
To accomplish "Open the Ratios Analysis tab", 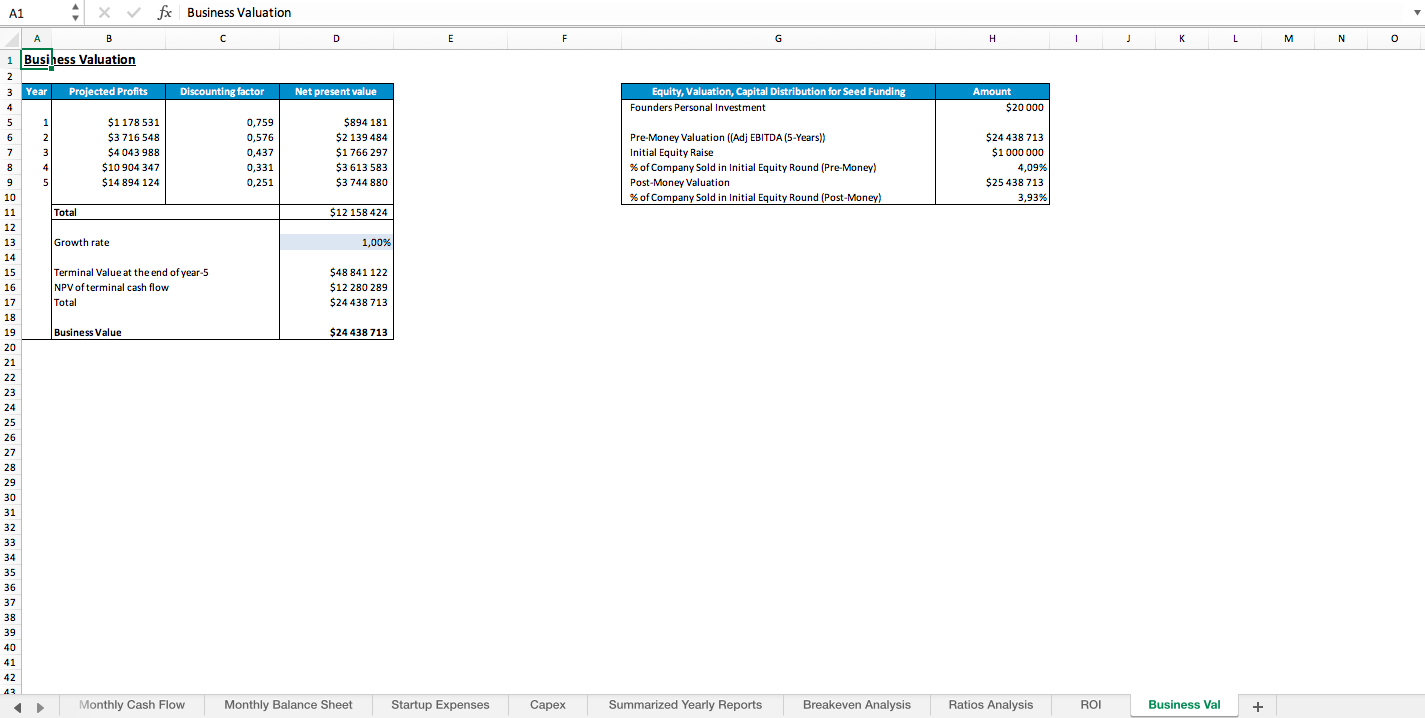I will [991, 705].
